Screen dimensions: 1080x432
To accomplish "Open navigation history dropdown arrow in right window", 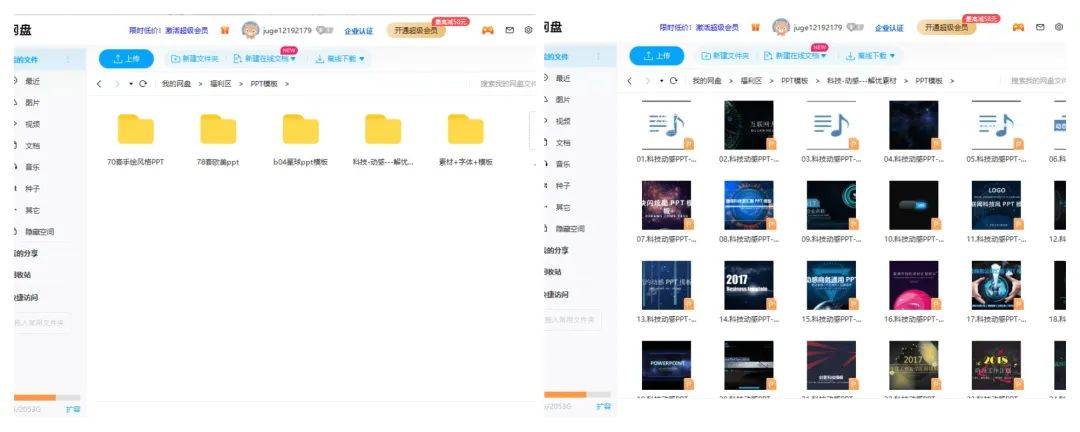I will (661, 81).
